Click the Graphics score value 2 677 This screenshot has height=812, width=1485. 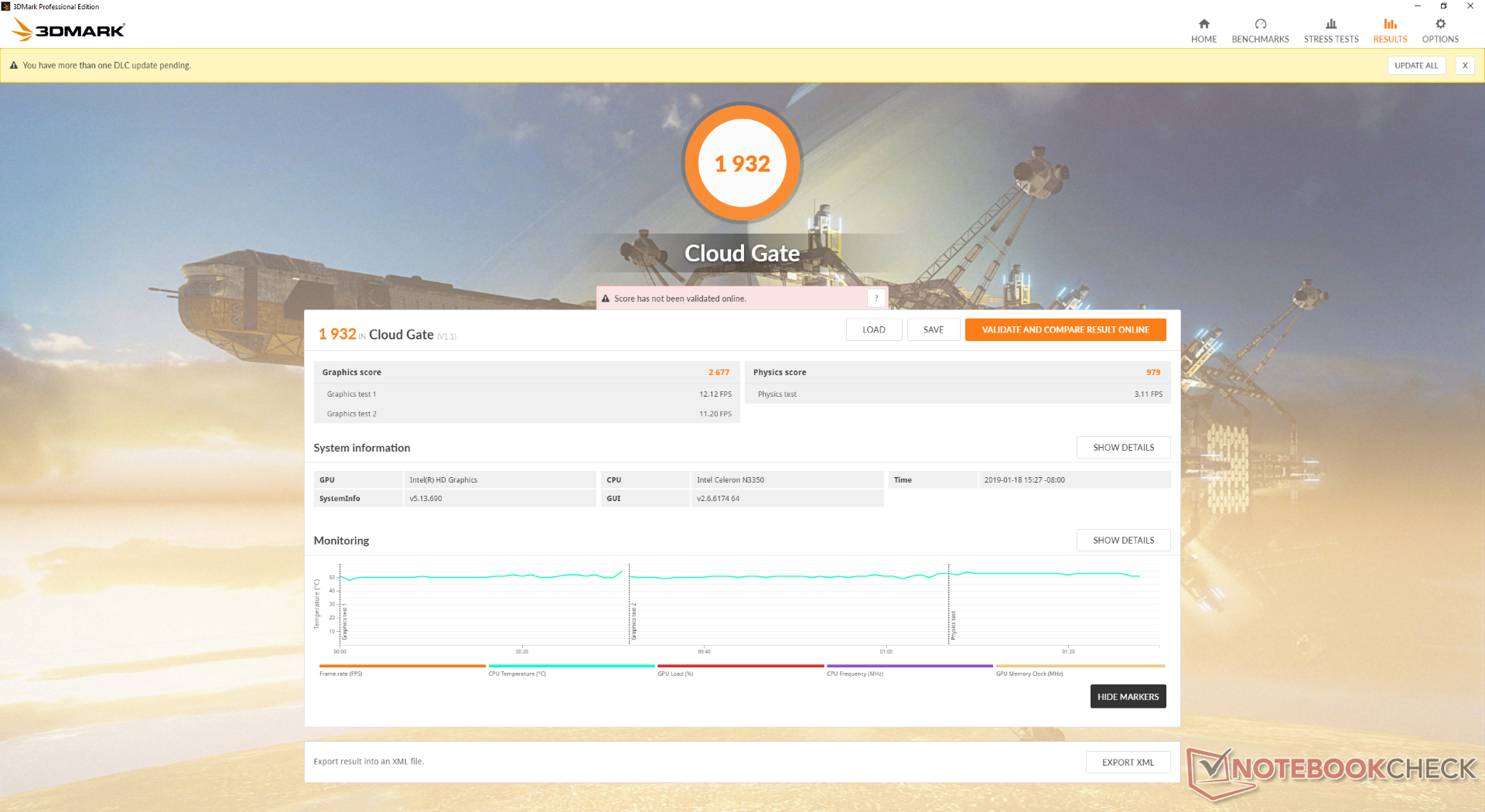click(719, 373)
